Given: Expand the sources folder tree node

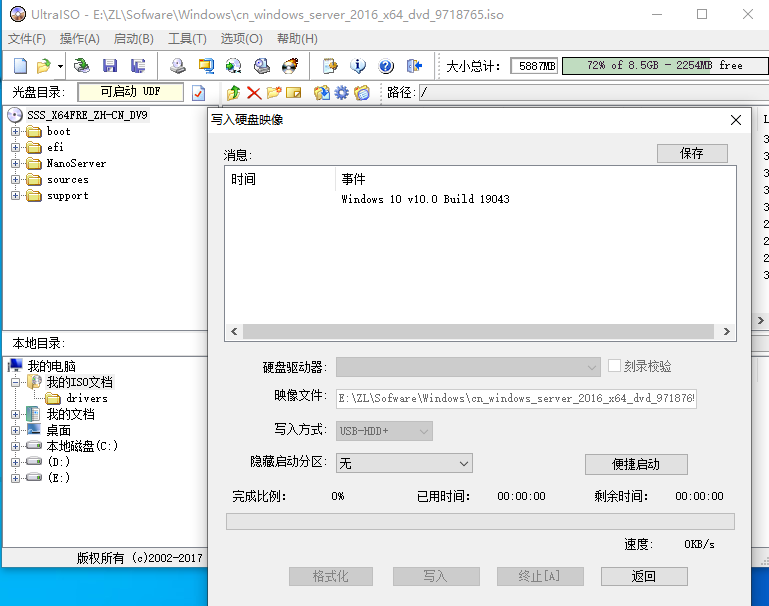Looking at the screenshot, I should tap(16, 179).
